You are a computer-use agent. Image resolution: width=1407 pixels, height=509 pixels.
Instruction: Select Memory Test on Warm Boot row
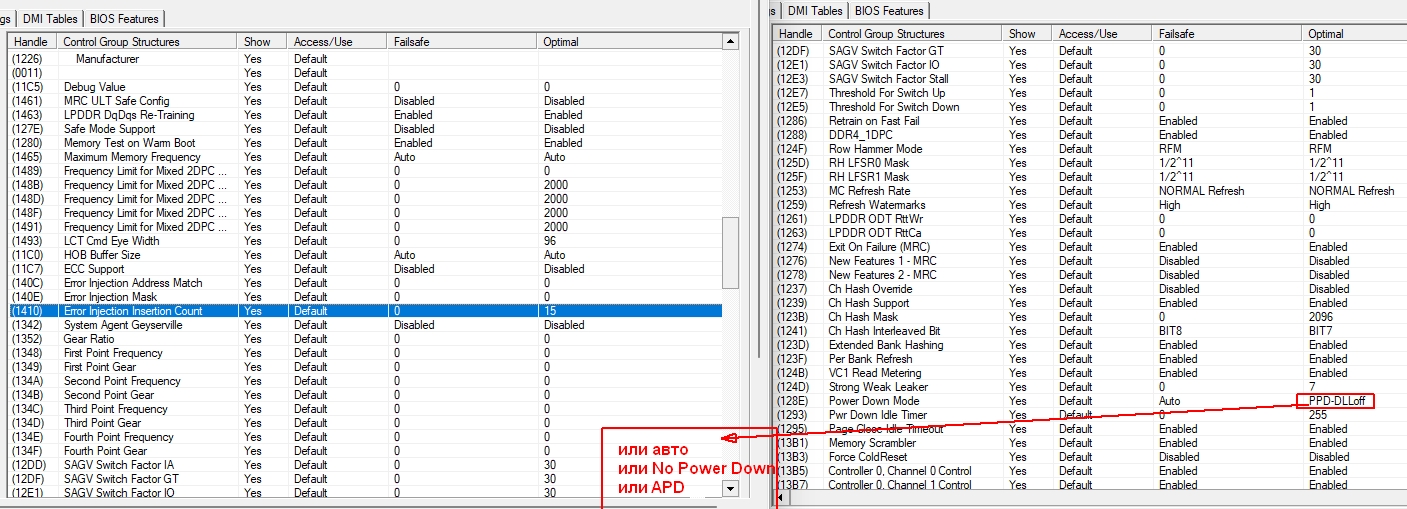point(365,143)
